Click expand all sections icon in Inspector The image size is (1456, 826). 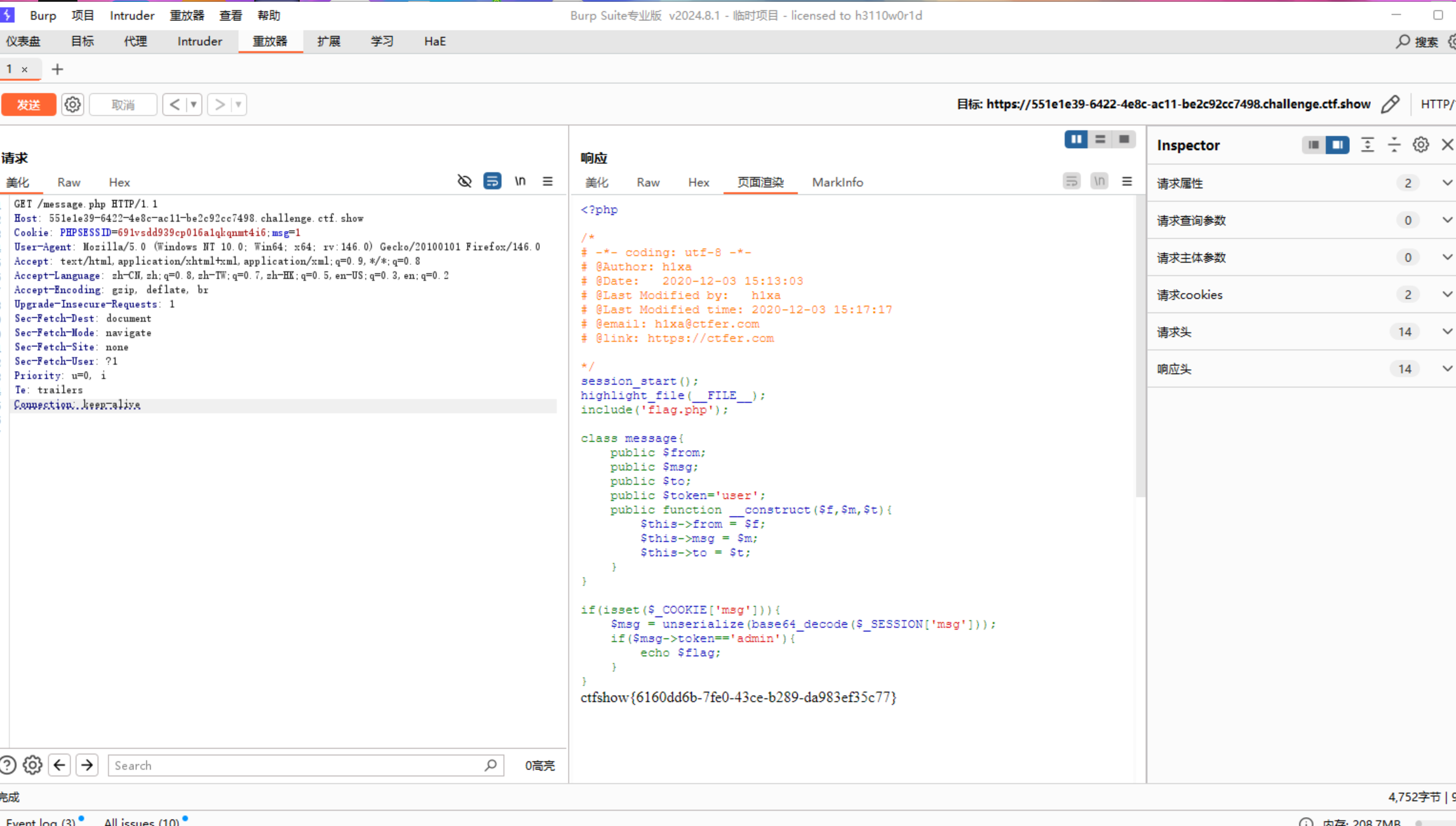coord(1367,145)
